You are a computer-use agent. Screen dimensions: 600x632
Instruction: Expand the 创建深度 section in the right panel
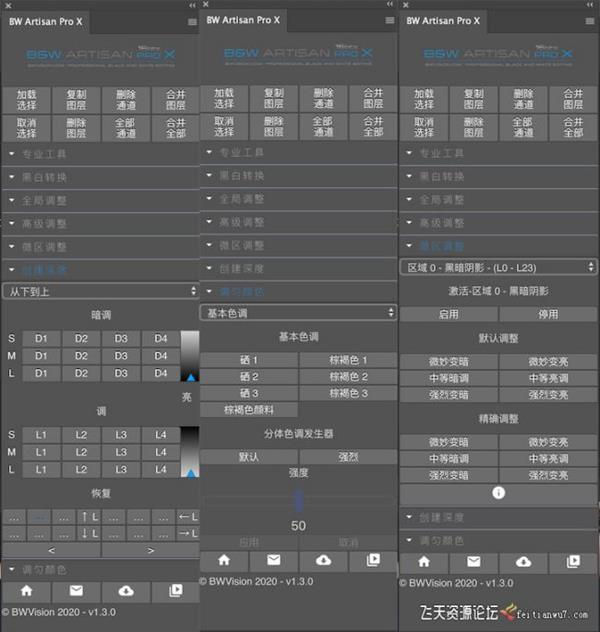coord(498,518)
